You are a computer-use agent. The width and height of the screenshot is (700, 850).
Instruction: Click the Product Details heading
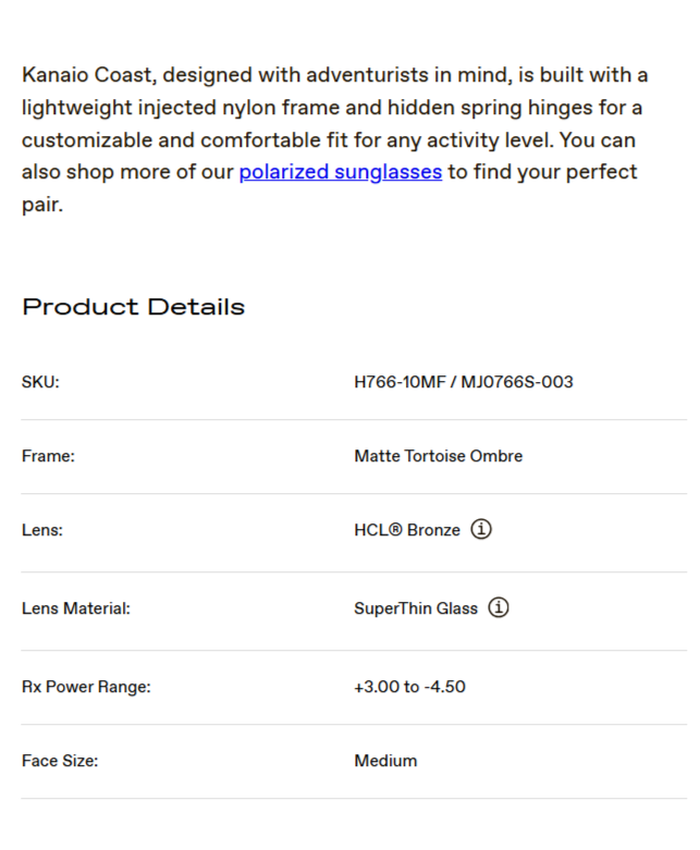click(133, 307)
